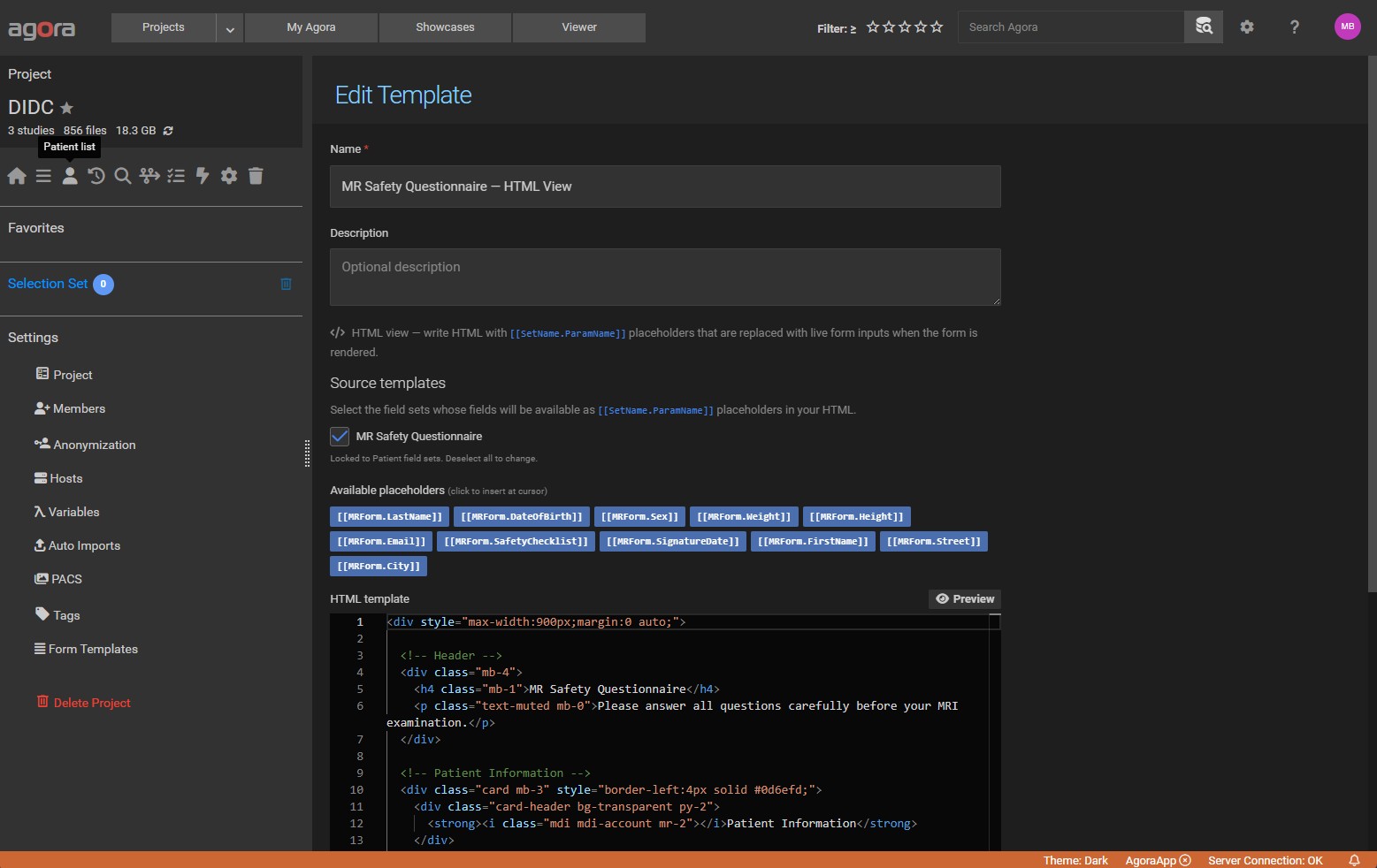
Task: Insert the [[MRForm.Weight]] placeholder
Action: (x=744, y=517)
